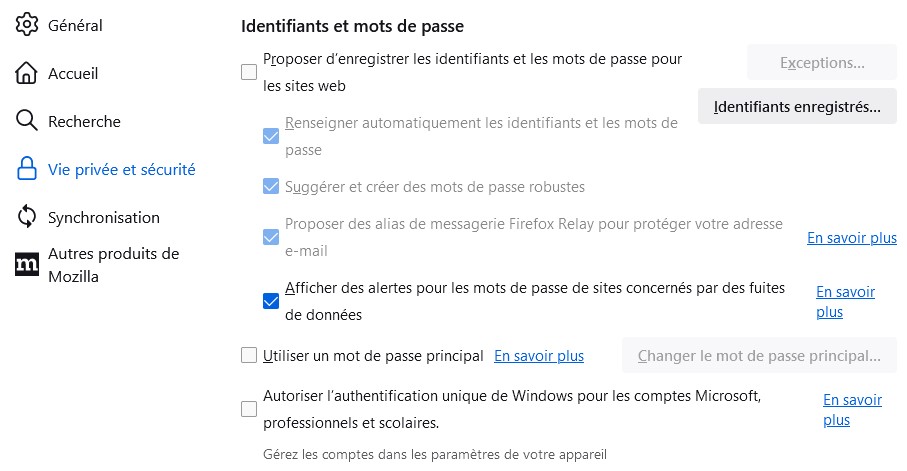
Task: Click the Général gear icon
Action: (x=27, y=25)
